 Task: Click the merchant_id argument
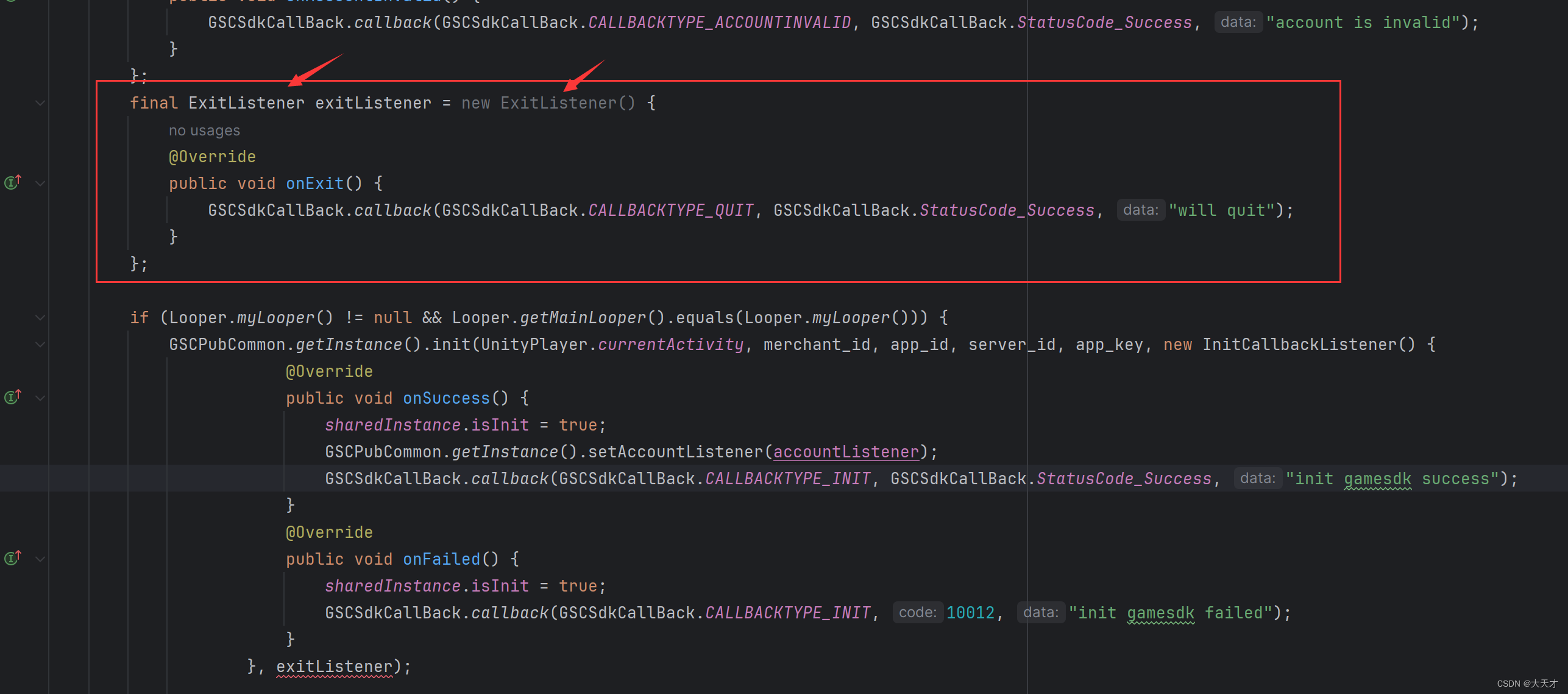click(817, 345)
